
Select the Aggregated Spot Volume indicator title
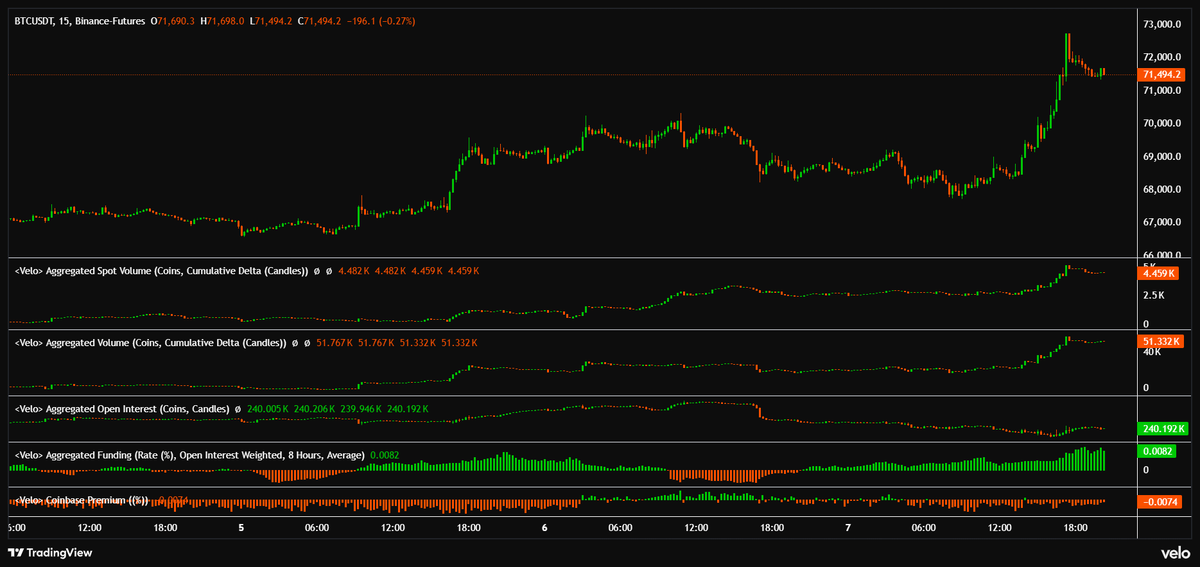(x=161, y=271)
